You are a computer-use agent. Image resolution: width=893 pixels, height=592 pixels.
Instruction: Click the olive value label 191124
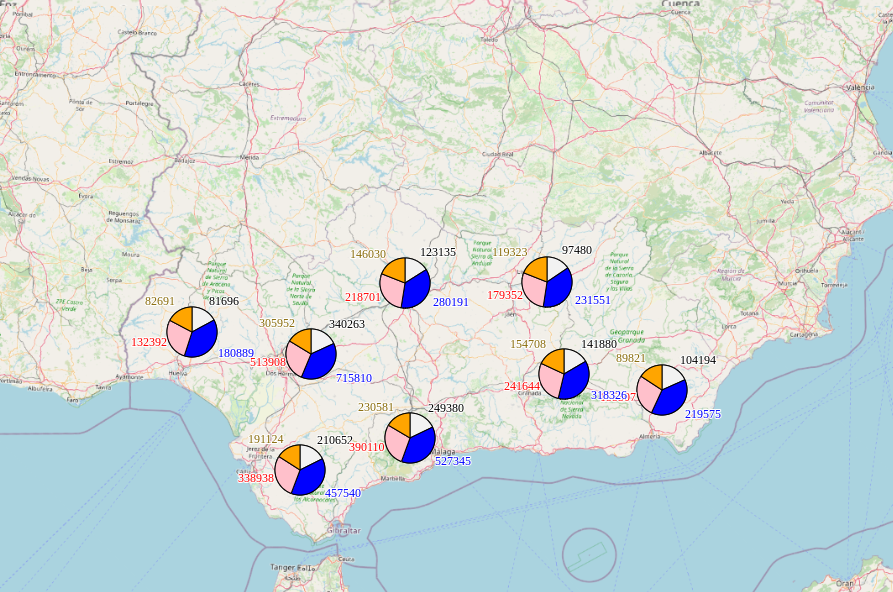tap(265, 440)
